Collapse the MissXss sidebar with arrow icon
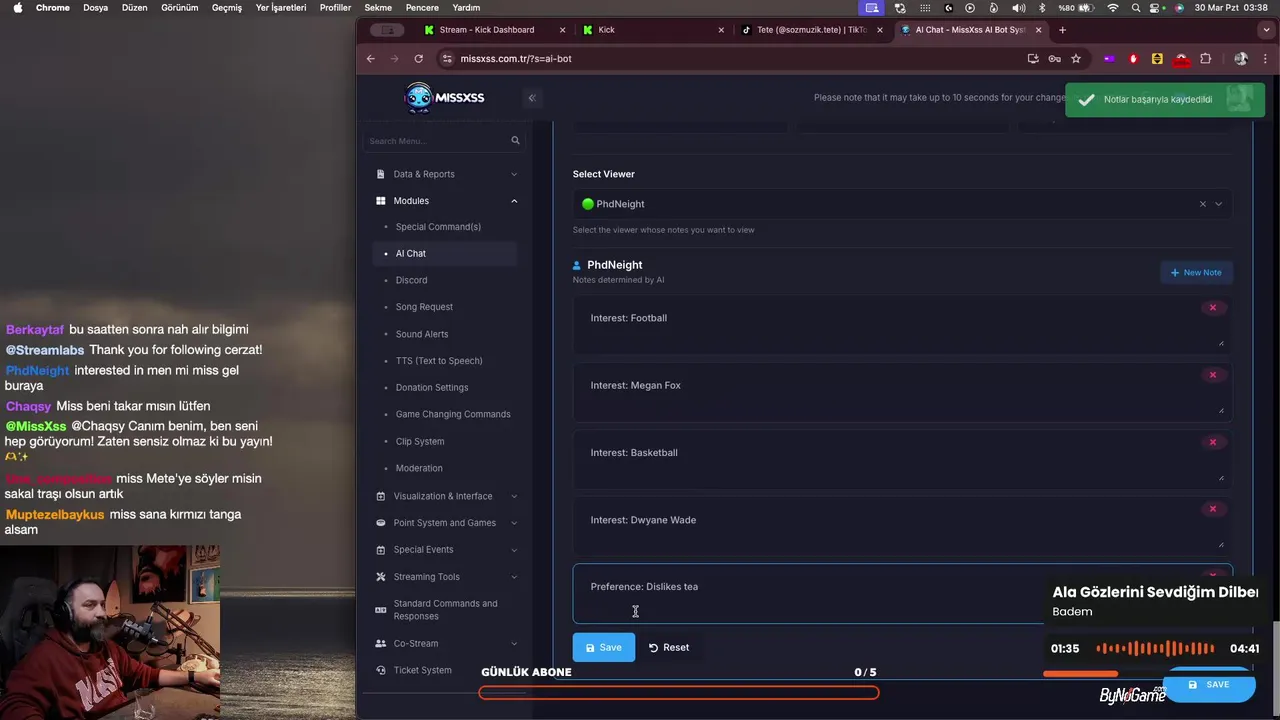Screen dimensions: 1280x720 [x=532, y=97]
